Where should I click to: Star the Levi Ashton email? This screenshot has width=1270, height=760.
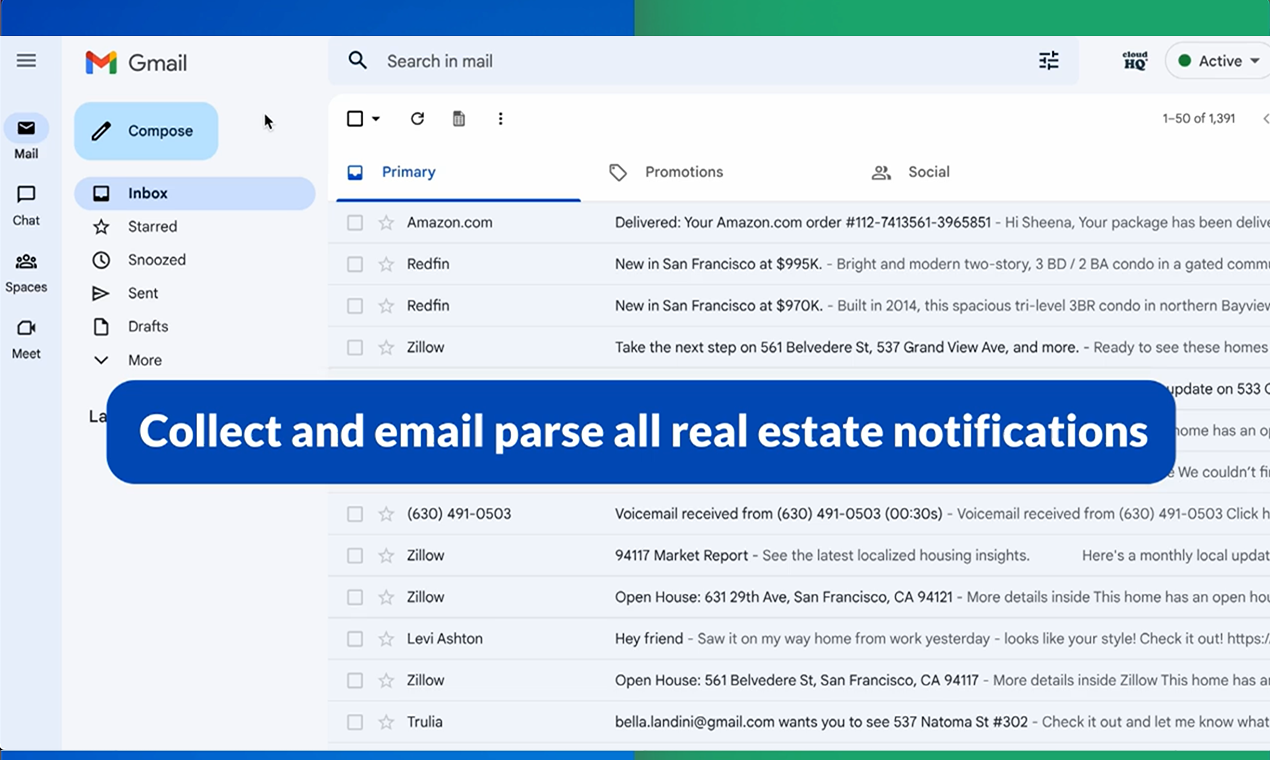385,638
